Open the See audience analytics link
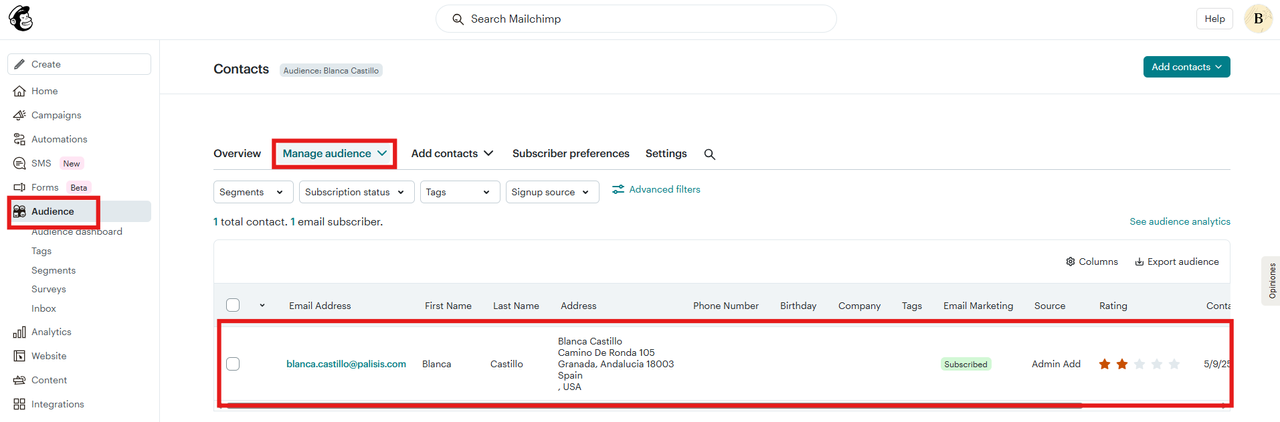This screenshot has width=1280, height=422. [1180, 222]
